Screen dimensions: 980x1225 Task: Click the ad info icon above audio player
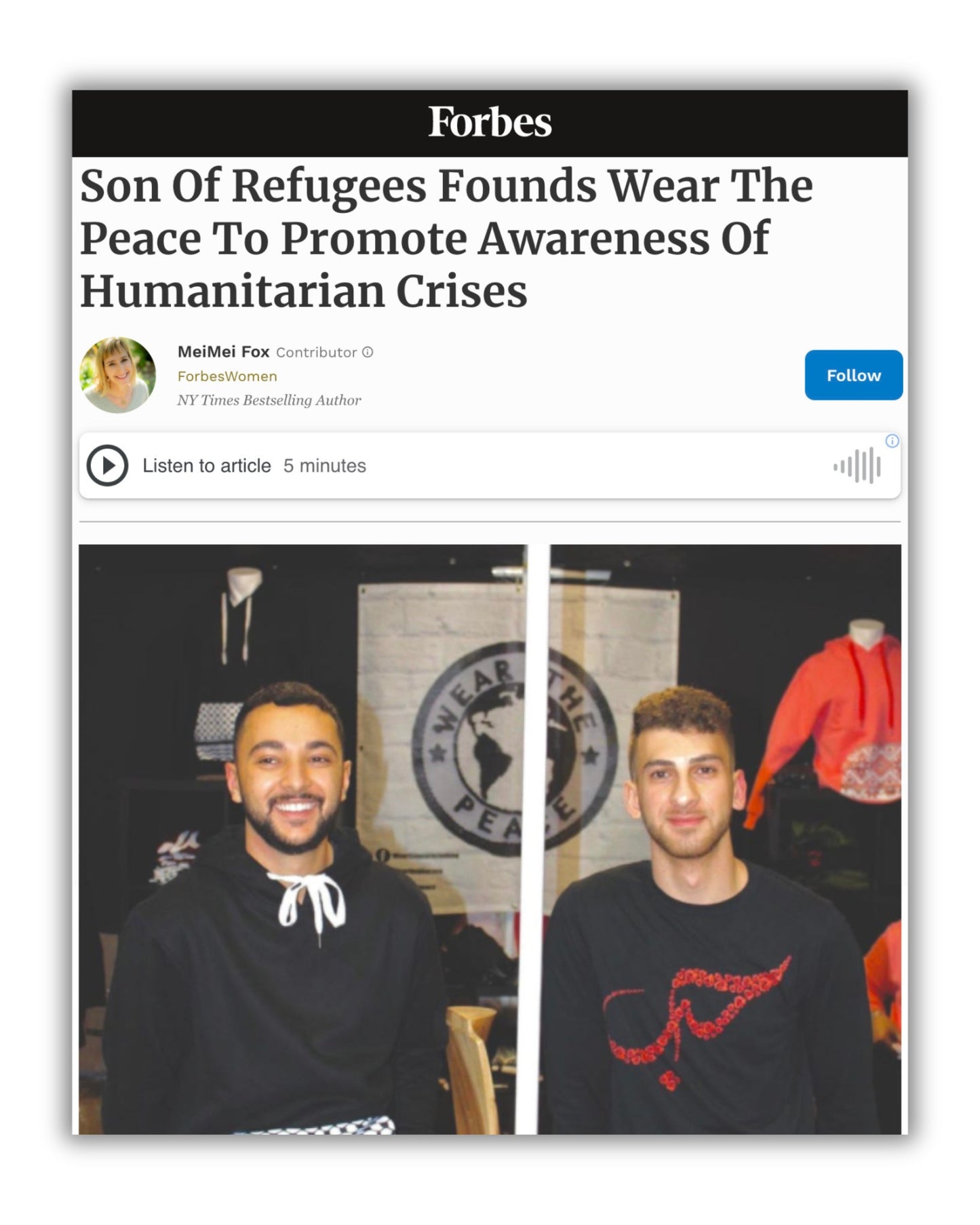coord(893,441)
